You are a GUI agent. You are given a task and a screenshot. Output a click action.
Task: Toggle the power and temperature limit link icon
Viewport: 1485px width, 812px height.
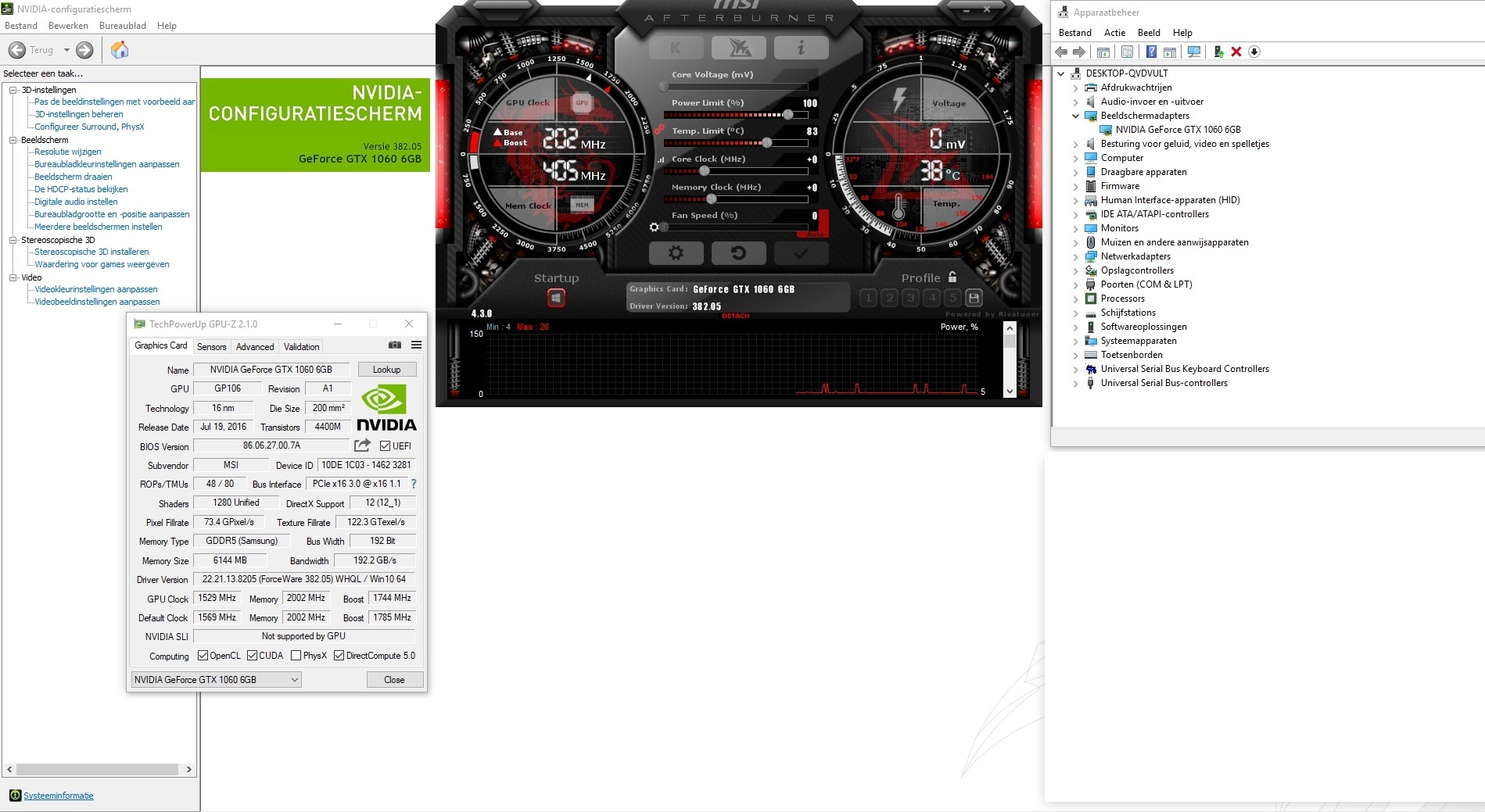coord(659,130)
